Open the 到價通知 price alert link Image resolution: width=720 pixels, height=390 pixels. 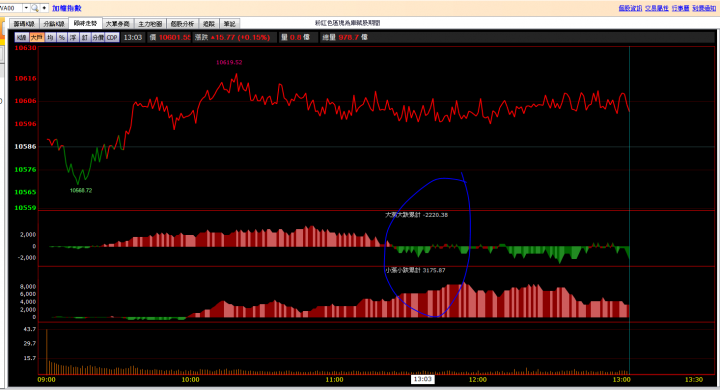click(704, 8)
